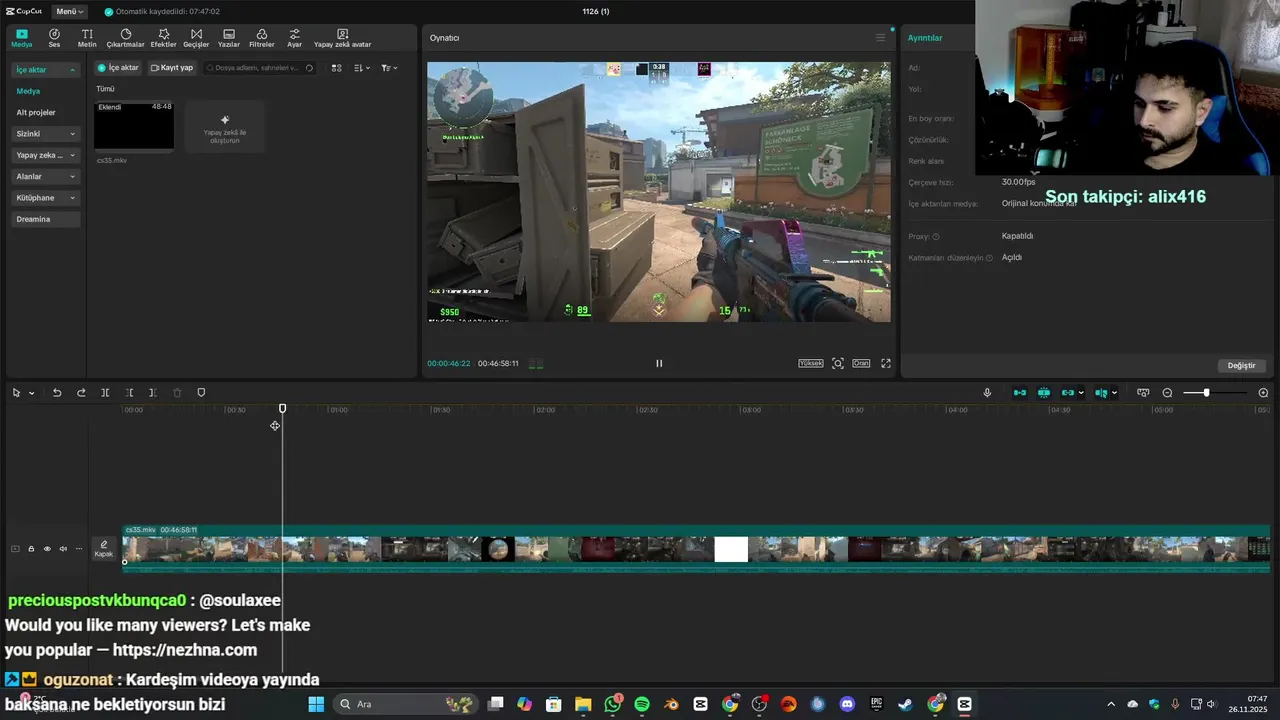
Task: Click the timeline playhead marker
Action: (282, 408)
